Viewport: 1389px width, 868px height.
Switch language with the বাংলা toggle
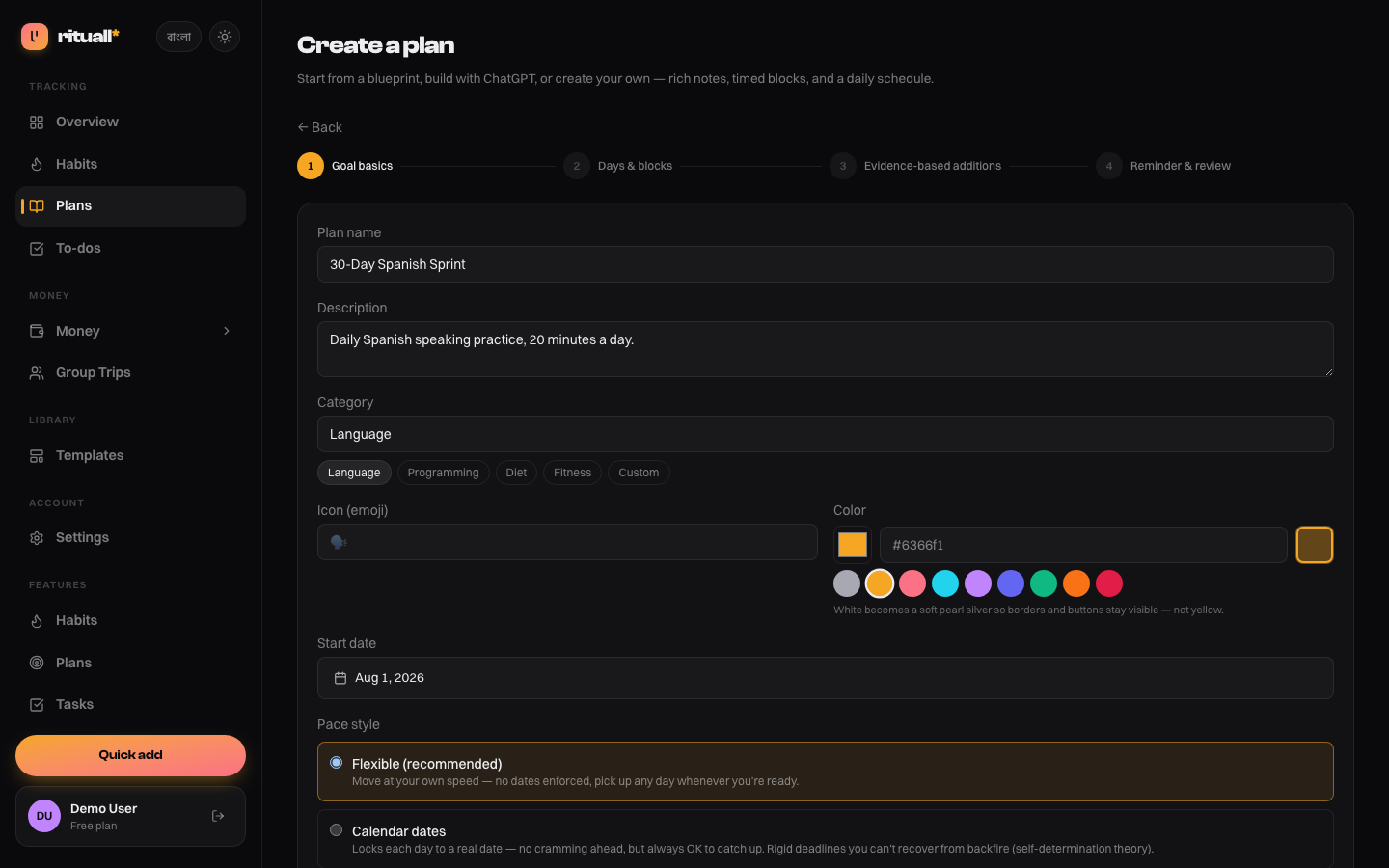[x=178, y=37]
